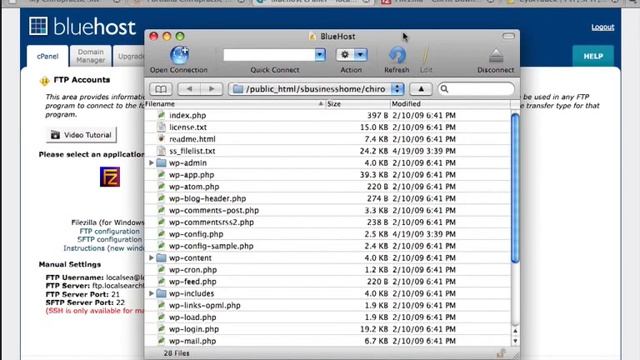640x360 pixels.
Task: Go up to parent folder arrow
Action: click(x=421, y=89)
